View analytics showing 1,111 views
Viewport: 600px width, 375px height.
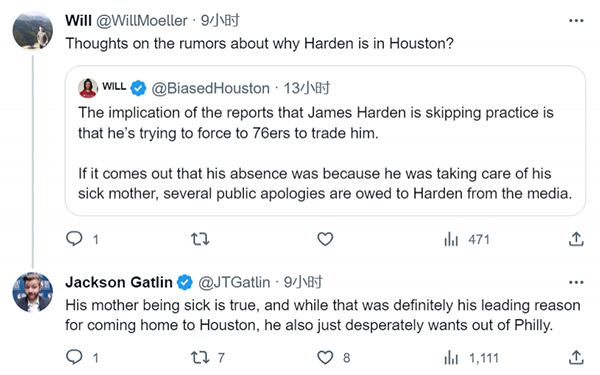pos(471,358)
